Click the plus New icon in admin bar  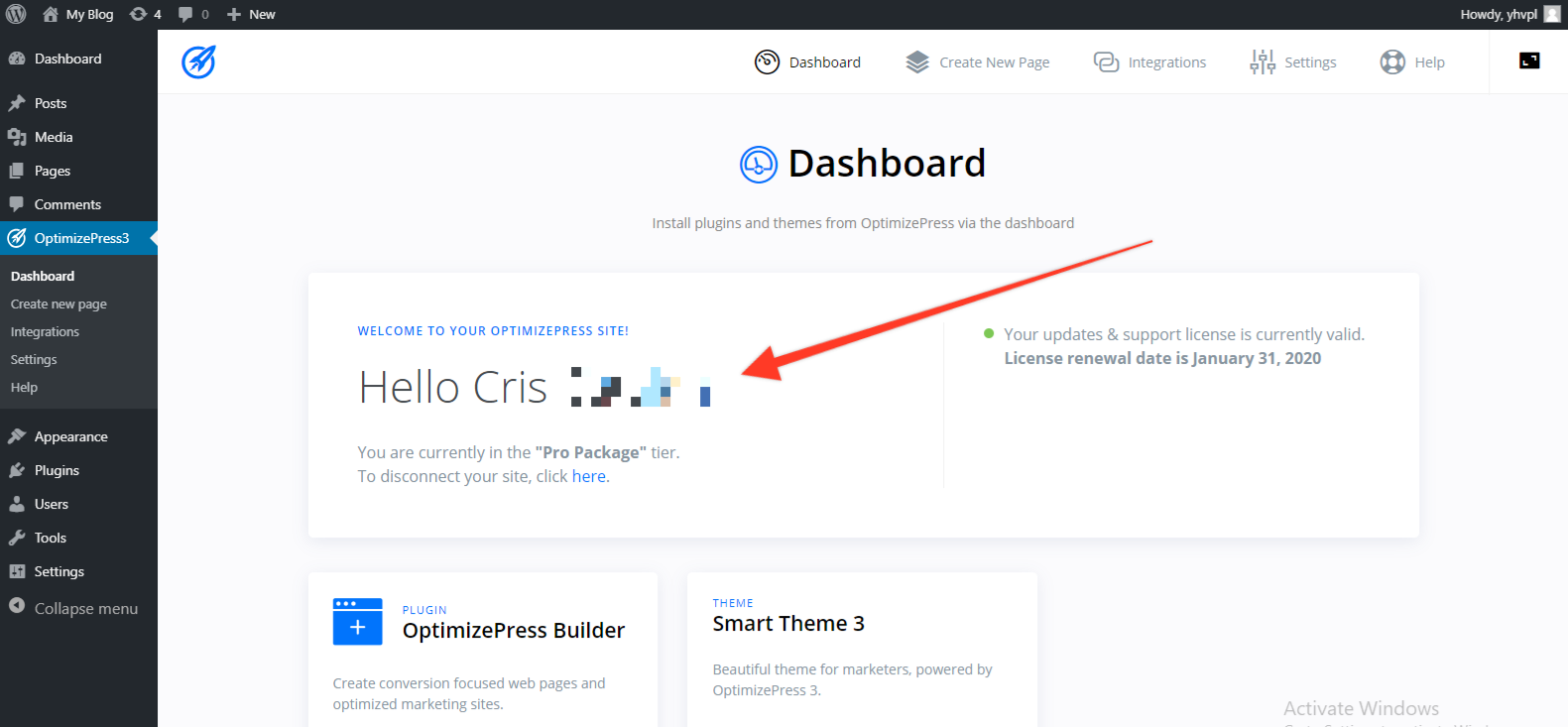click(234, 14)
